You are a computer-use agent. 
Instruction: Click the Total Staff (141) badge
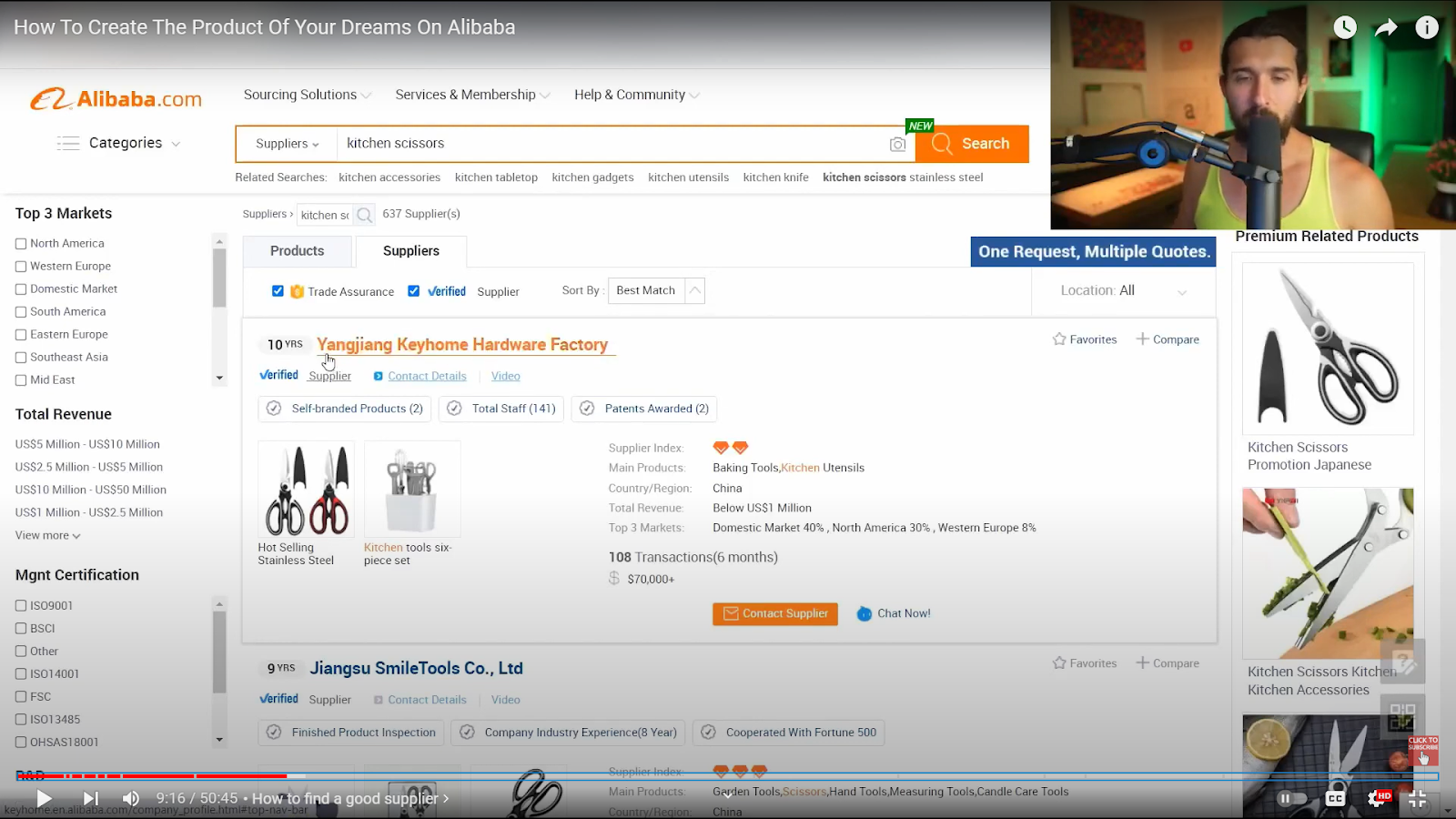click(501, 409)
